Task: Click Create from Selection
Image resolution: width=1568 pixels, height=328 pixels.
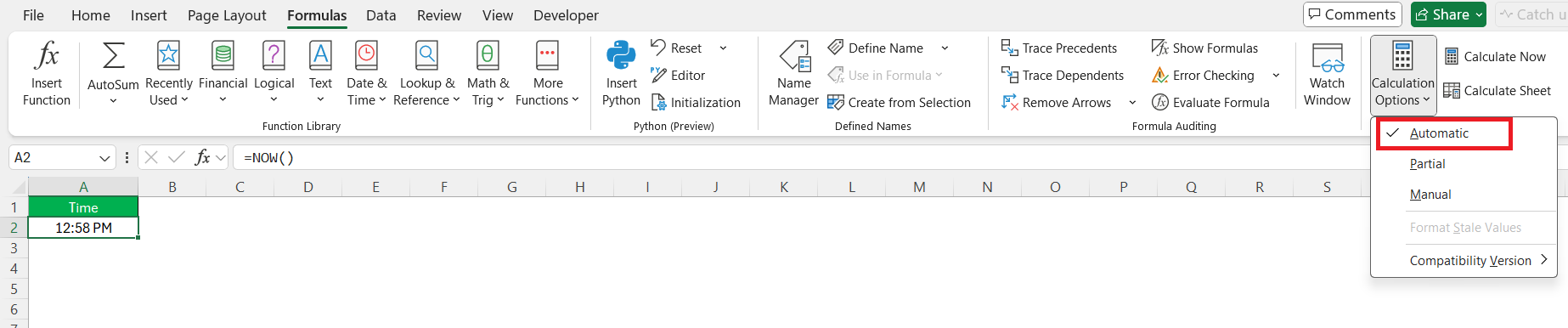Action: [899, 103]
